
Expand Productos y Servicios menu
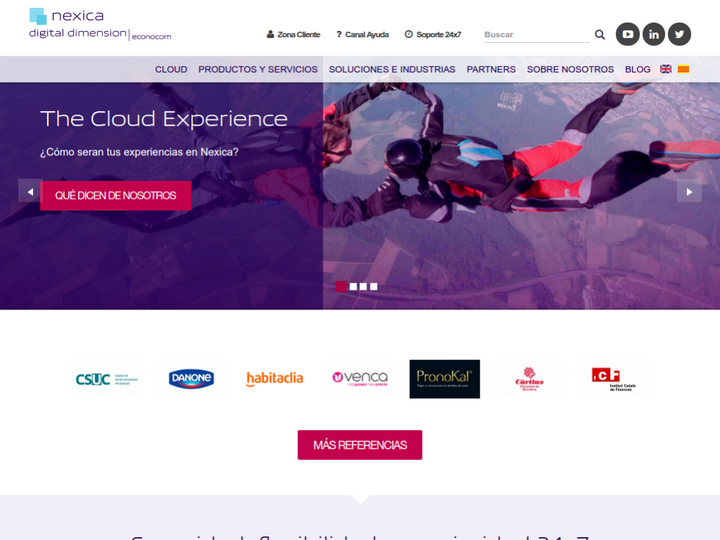pos(258,70)
